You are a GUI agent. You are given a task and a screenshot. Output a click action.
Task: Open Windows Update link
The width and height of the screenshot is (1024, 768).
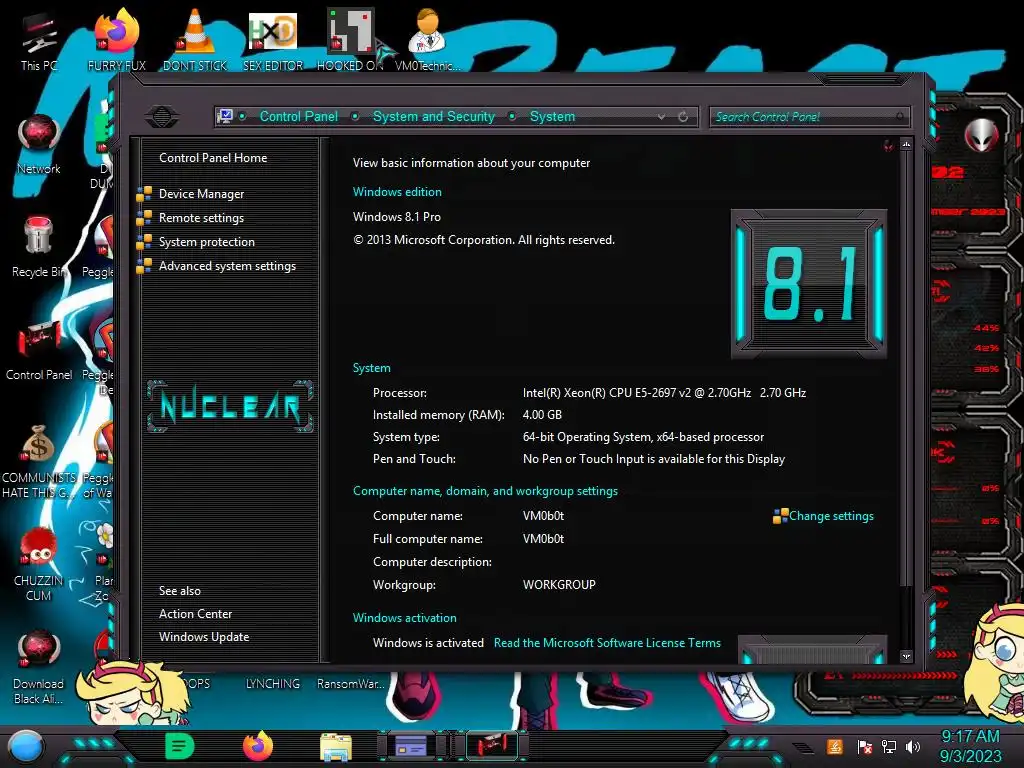(x=204, y=637)
